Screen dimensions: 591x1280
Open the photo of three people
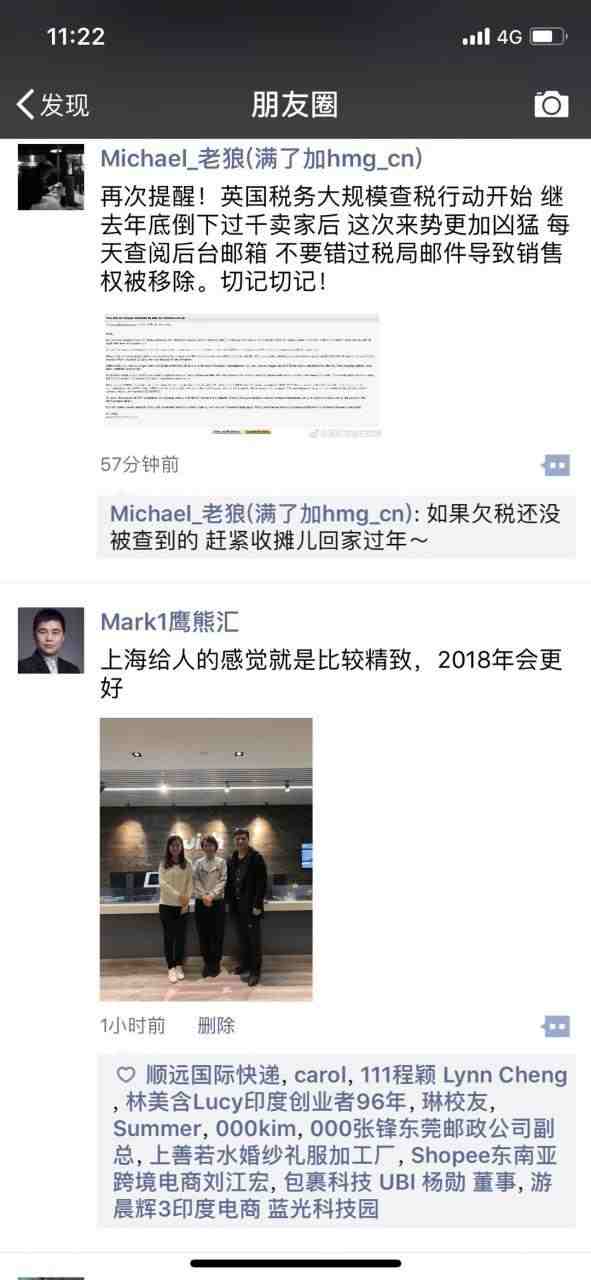tap(206, 859)
